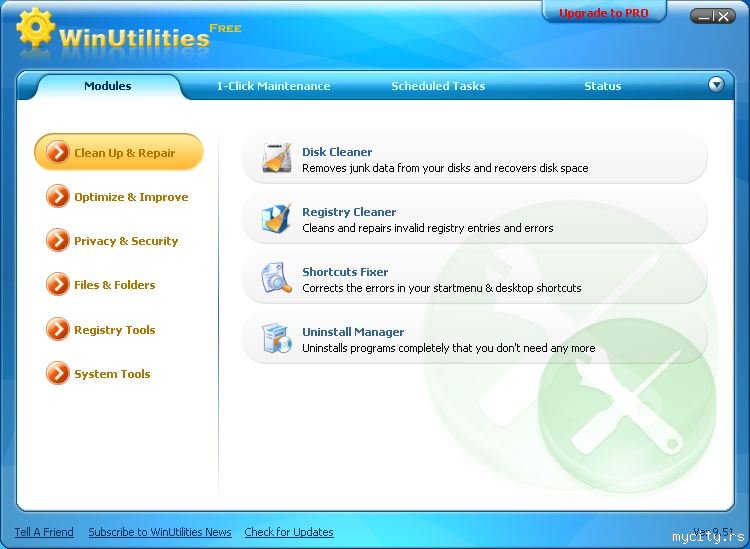Open the Disk Cleaner broom icon
This screenshot has width=750, height=549.
coord(276,158)
